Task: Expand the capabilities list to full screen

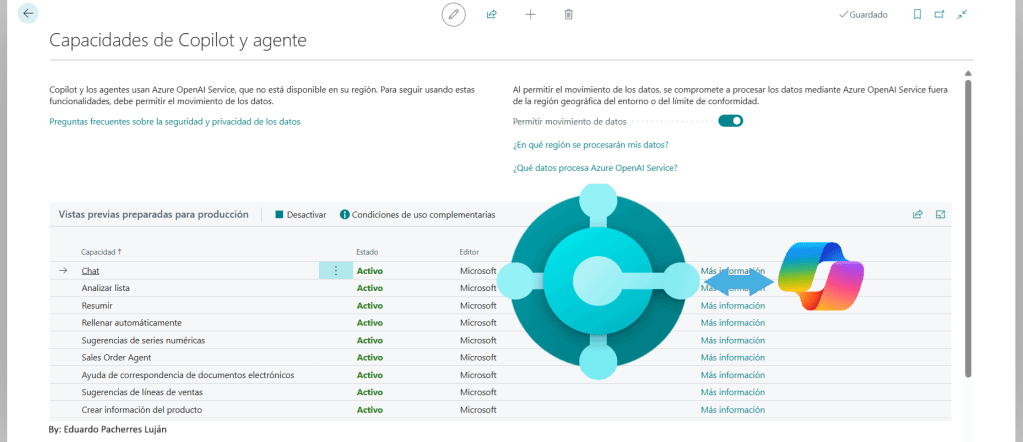Action: click(940, 214)
